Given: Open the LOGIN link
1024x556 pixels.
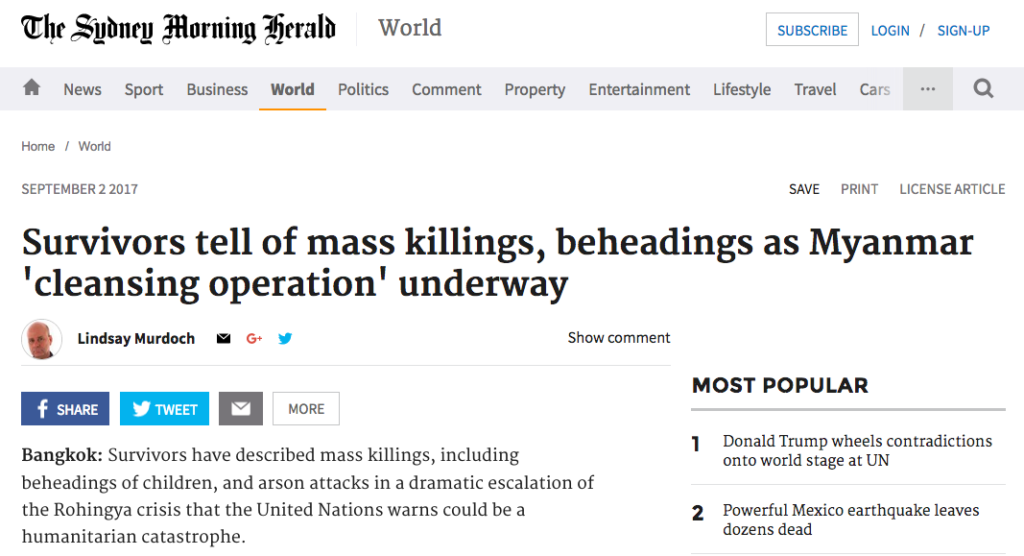Looking at the screenshot, I should click(890, 31).
